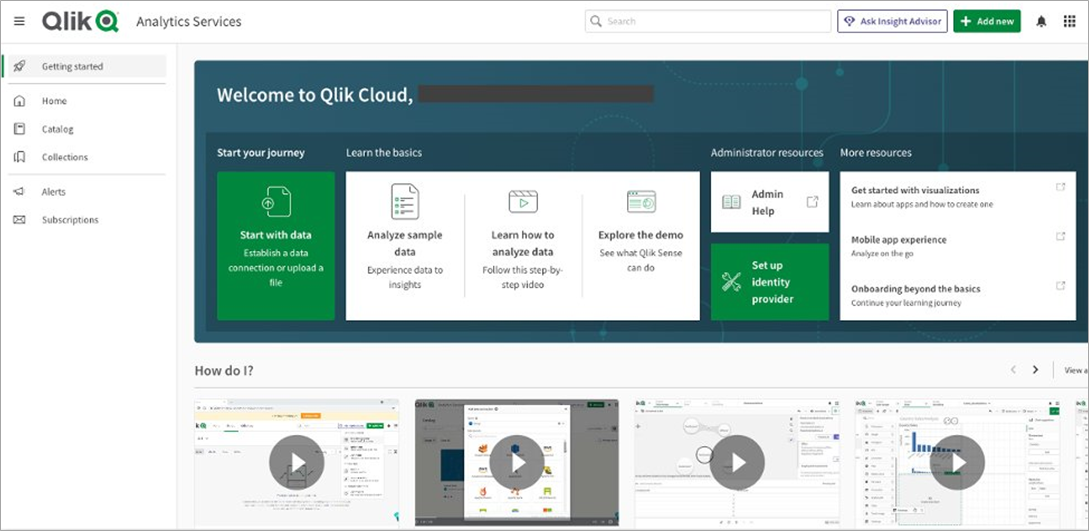This screenshot has height=531, width=1089.
Task: Open the hamburger navigation menu
Action: 19,21
